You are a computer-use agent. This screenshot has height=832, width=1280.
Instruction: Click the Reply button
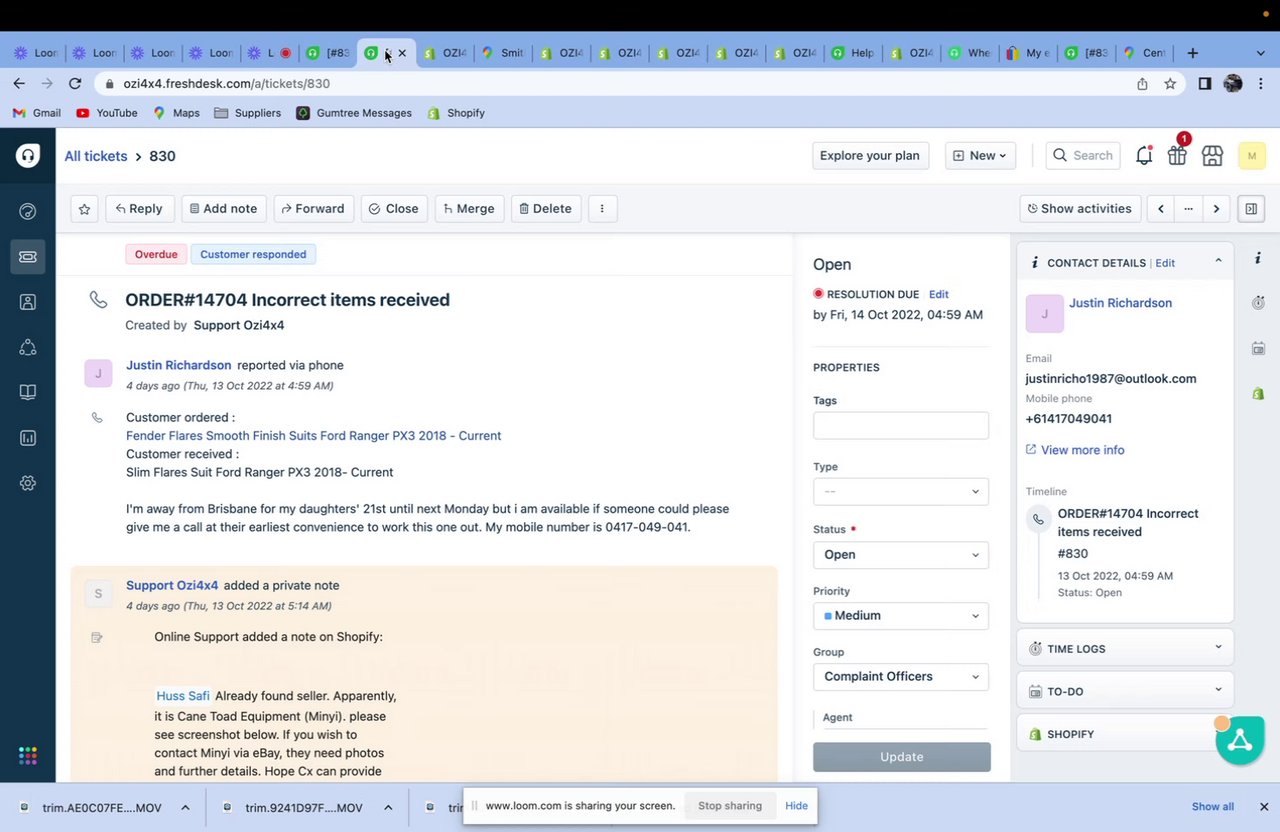pos(139,208)
